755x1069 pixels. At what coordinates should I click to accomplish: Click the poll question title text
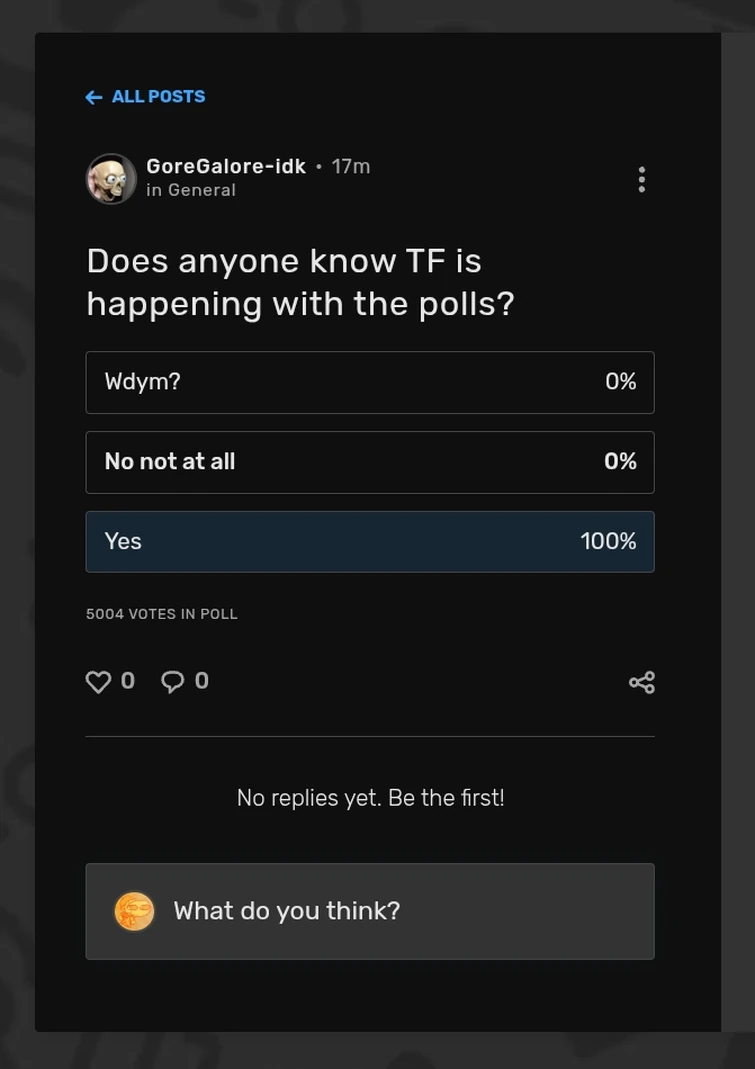pyautogui.click(x=300, y=280)
